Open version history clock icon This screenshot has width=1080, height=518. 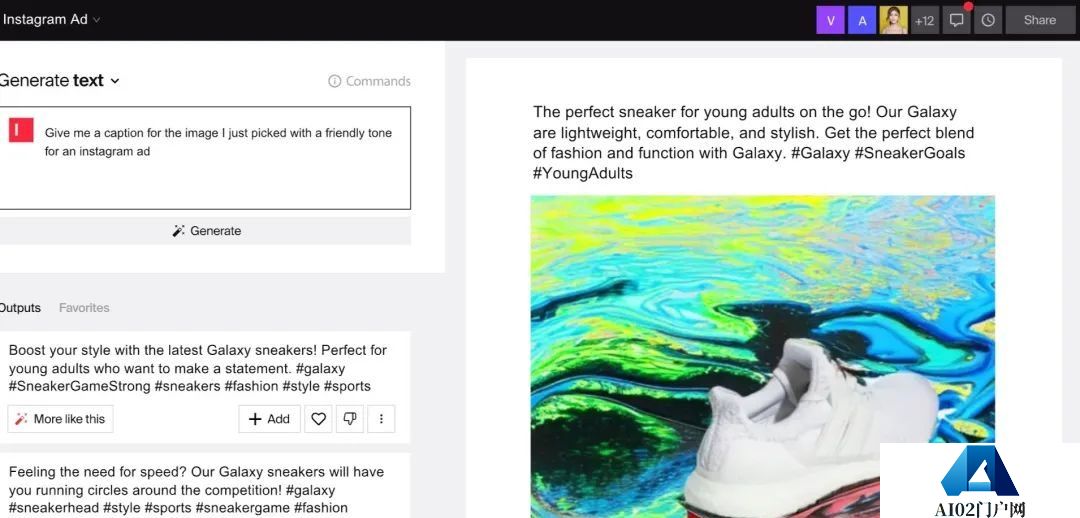988,20
